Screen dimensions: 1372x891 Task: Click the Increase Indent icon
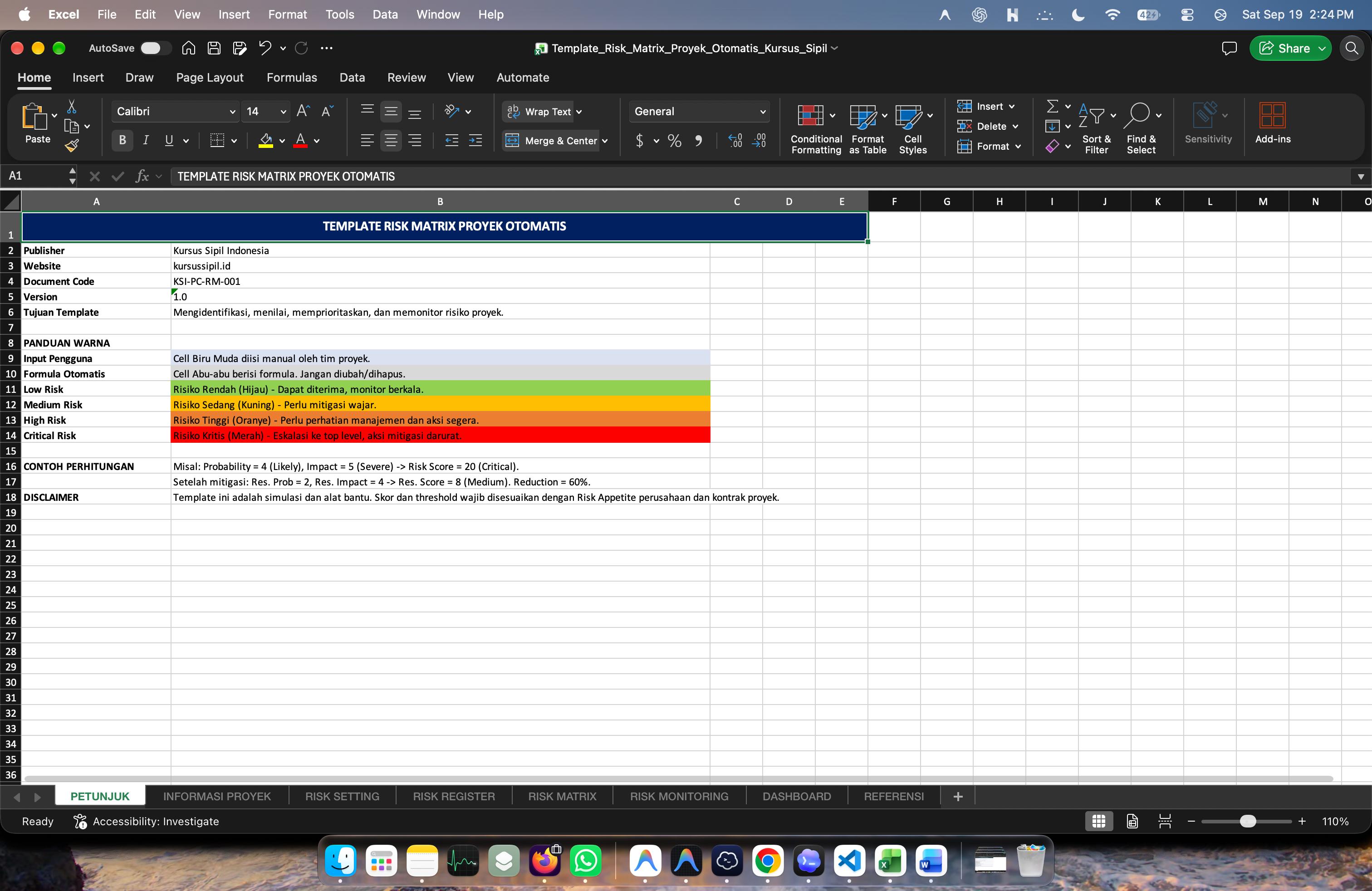click(x=475, y=140)
